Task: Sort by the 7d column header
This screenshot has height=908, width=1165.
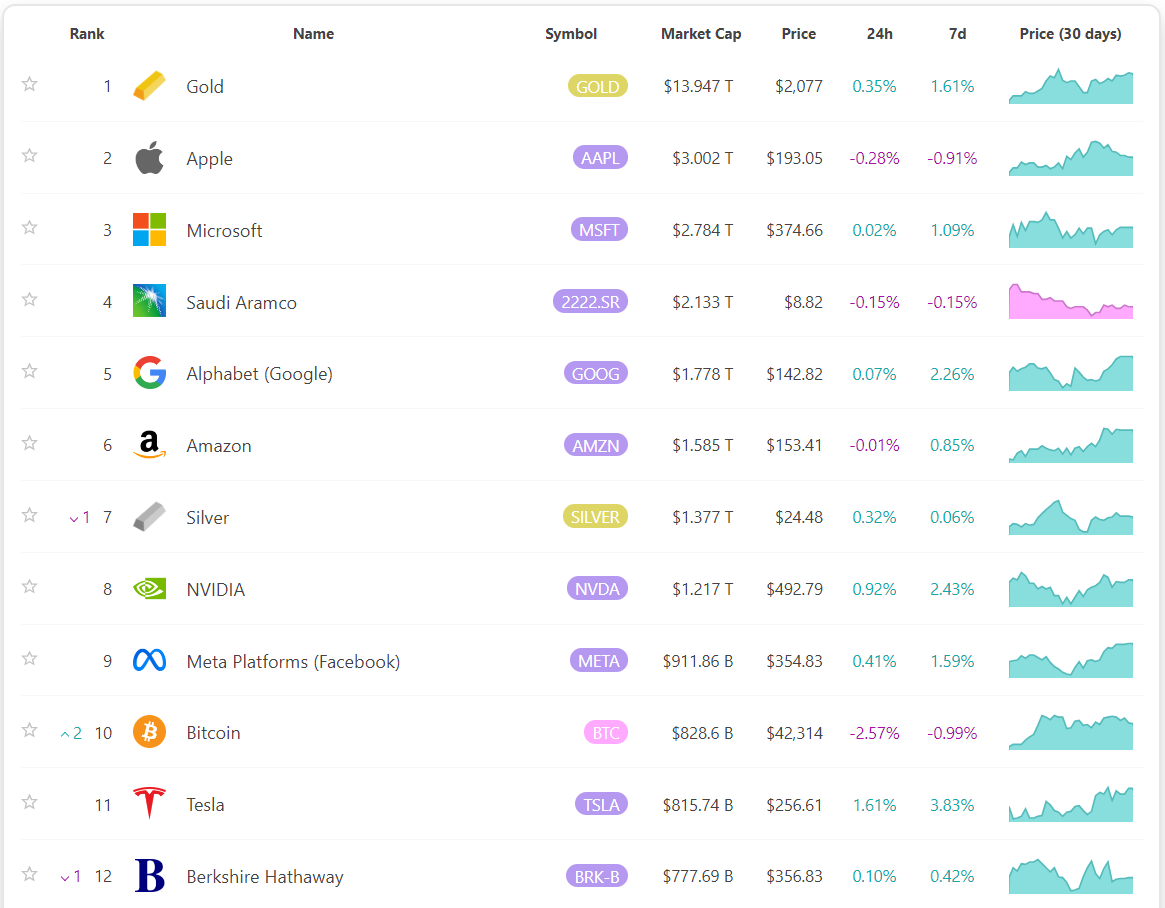Action: click(x=957, y=34)
